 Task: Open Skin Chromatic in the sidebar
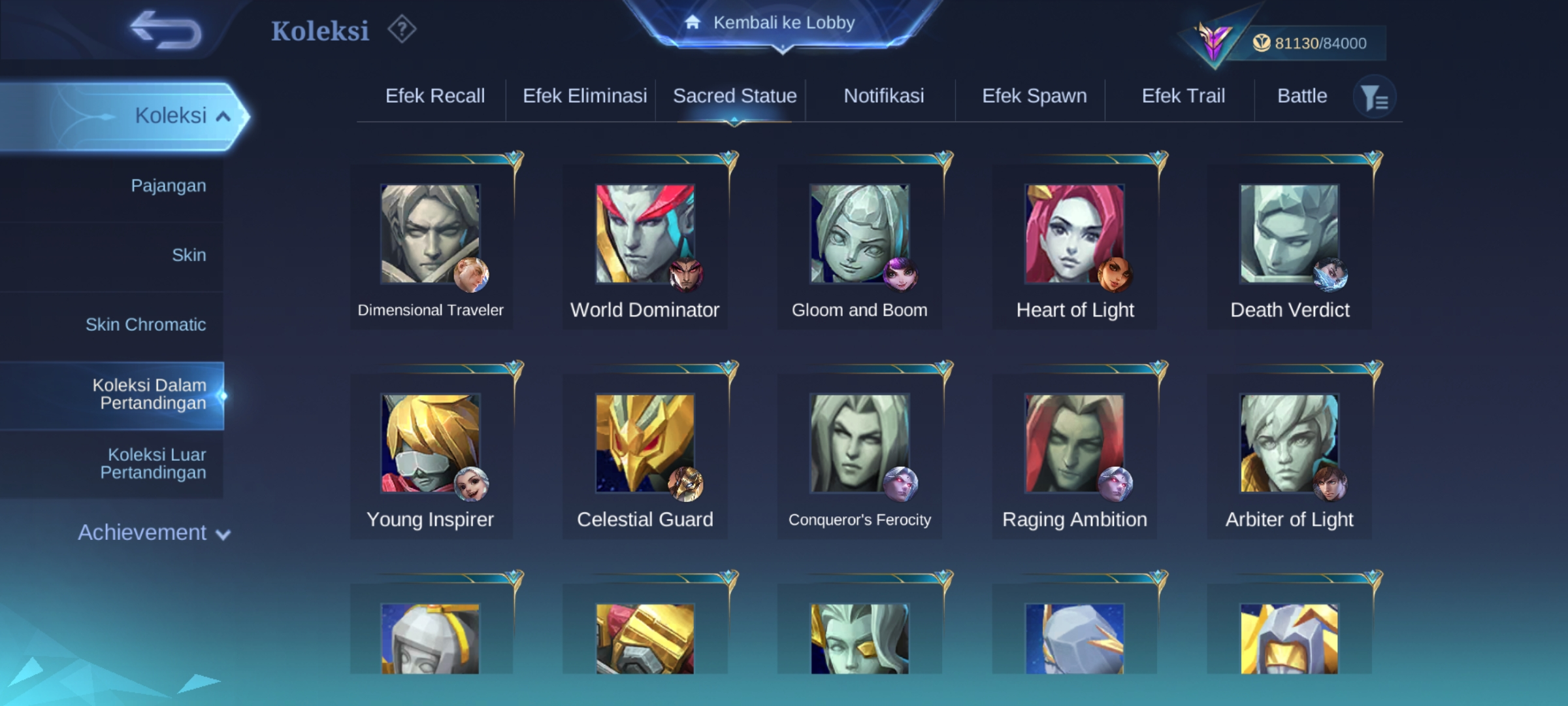[146, 325]
